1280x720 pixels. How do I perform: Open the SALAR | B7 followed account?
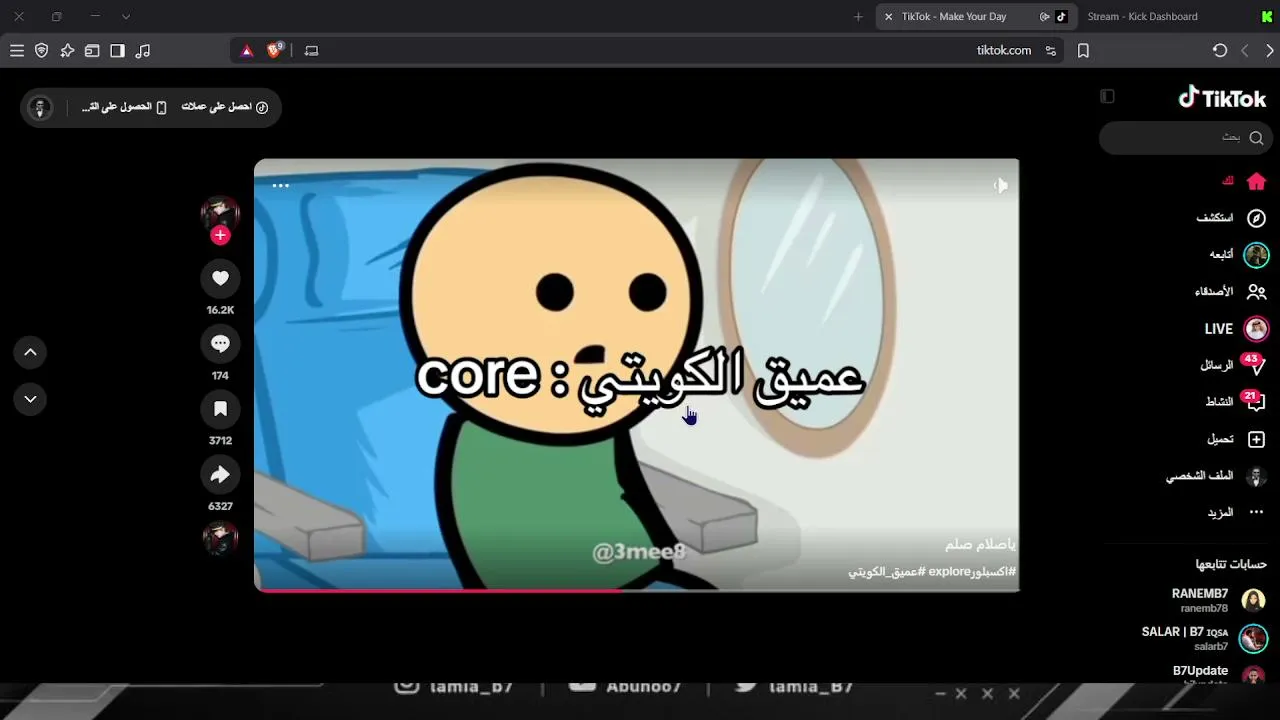pos(1204,638)
